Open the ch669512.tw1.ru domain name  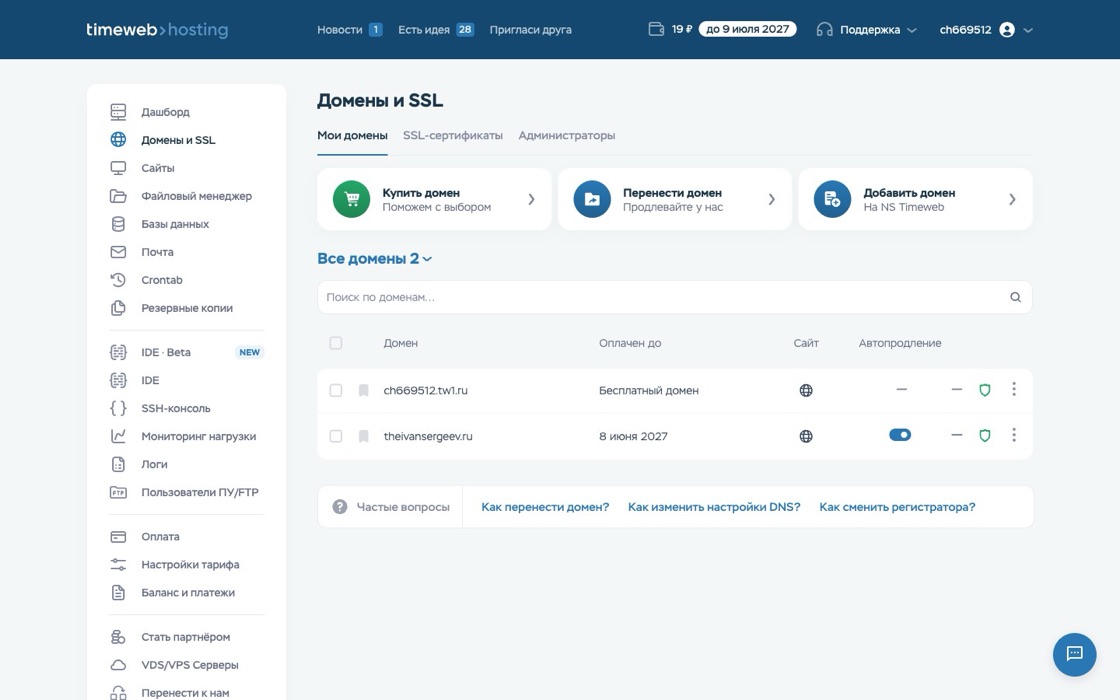point(425,390)
